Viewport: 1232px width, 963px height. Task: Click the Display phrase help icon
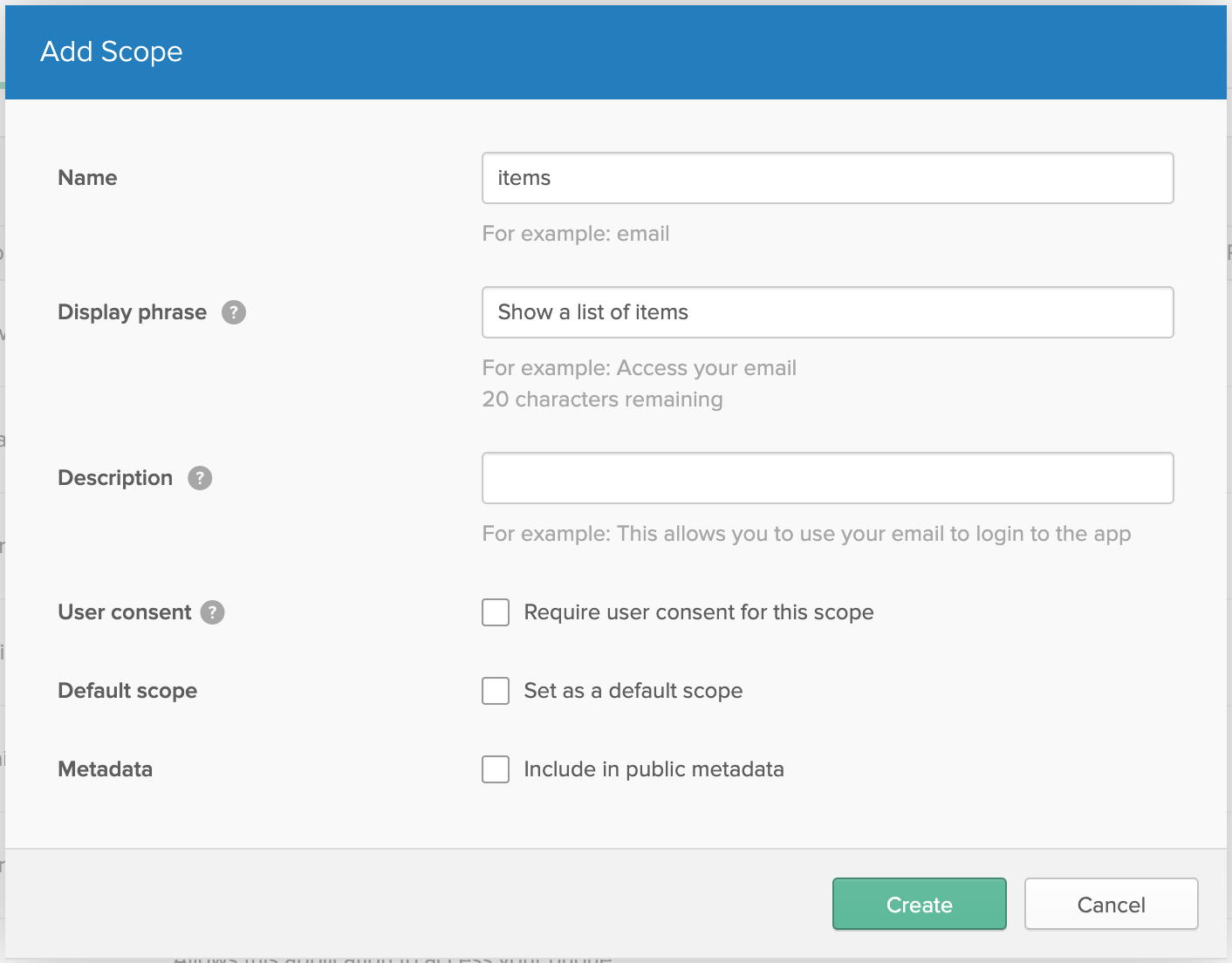[x=233, y=312]
